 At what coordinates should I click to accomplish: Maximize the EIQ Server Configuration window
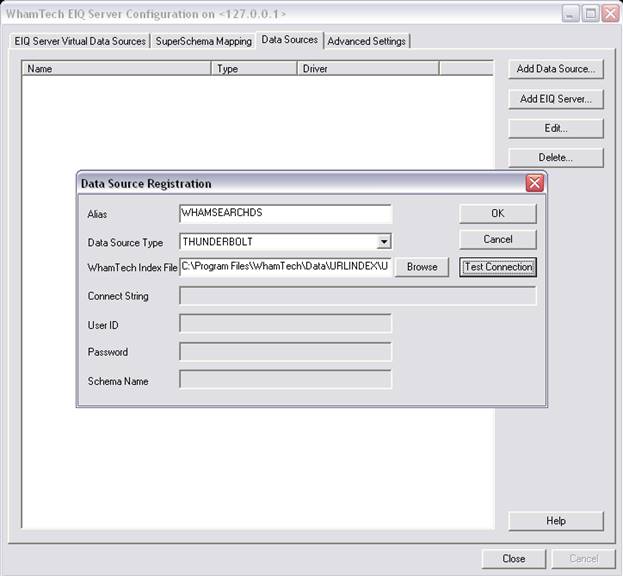tap(590, 14)
